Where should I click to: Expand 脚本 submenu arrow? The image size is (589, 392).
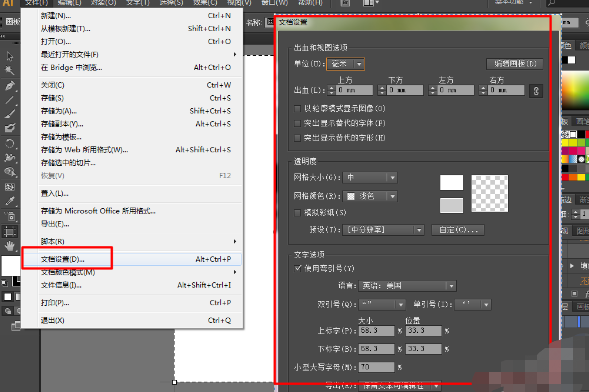pos(235,241)
